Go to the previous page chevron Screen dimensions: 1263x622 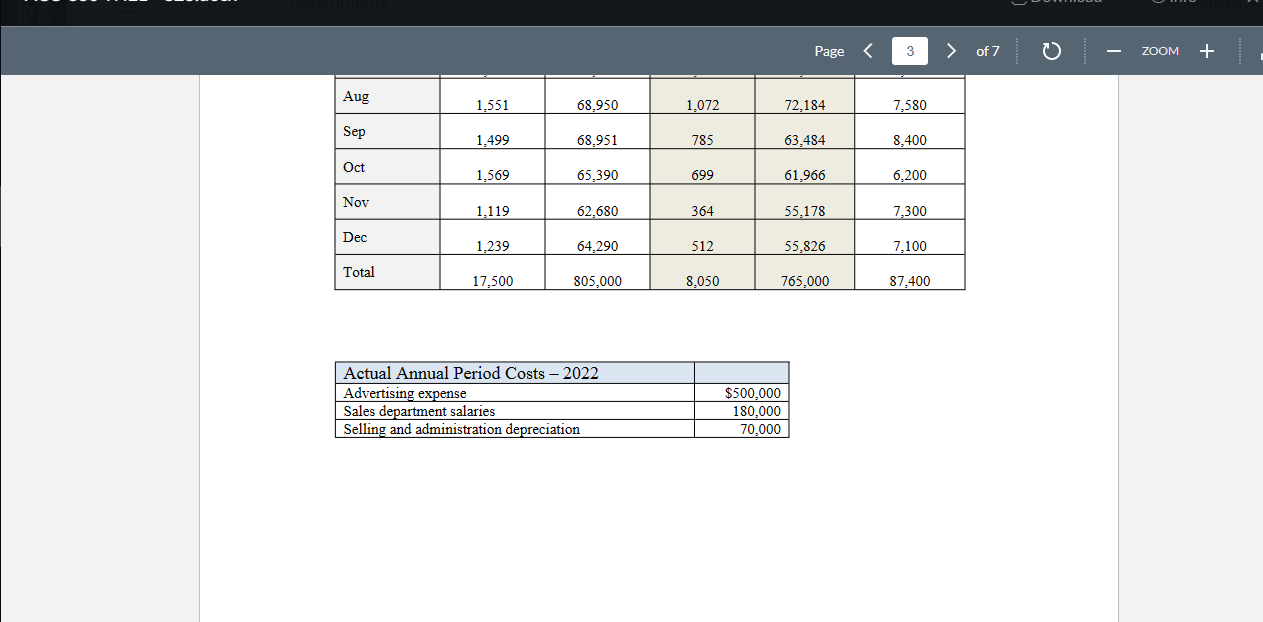tap(867, 50)
